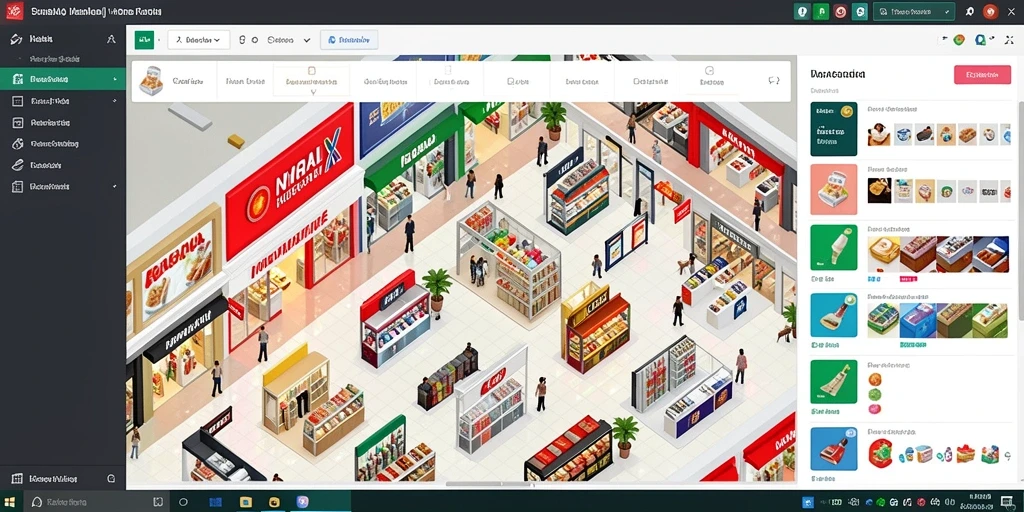Click the food box thumbnail in tab strip
The image size is (1024, 512).
151,81
